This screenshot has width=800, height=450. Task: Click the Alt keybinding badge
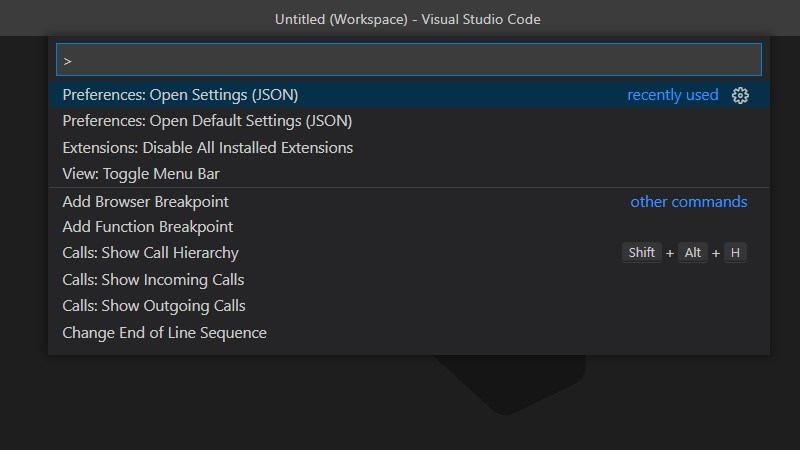692,253
